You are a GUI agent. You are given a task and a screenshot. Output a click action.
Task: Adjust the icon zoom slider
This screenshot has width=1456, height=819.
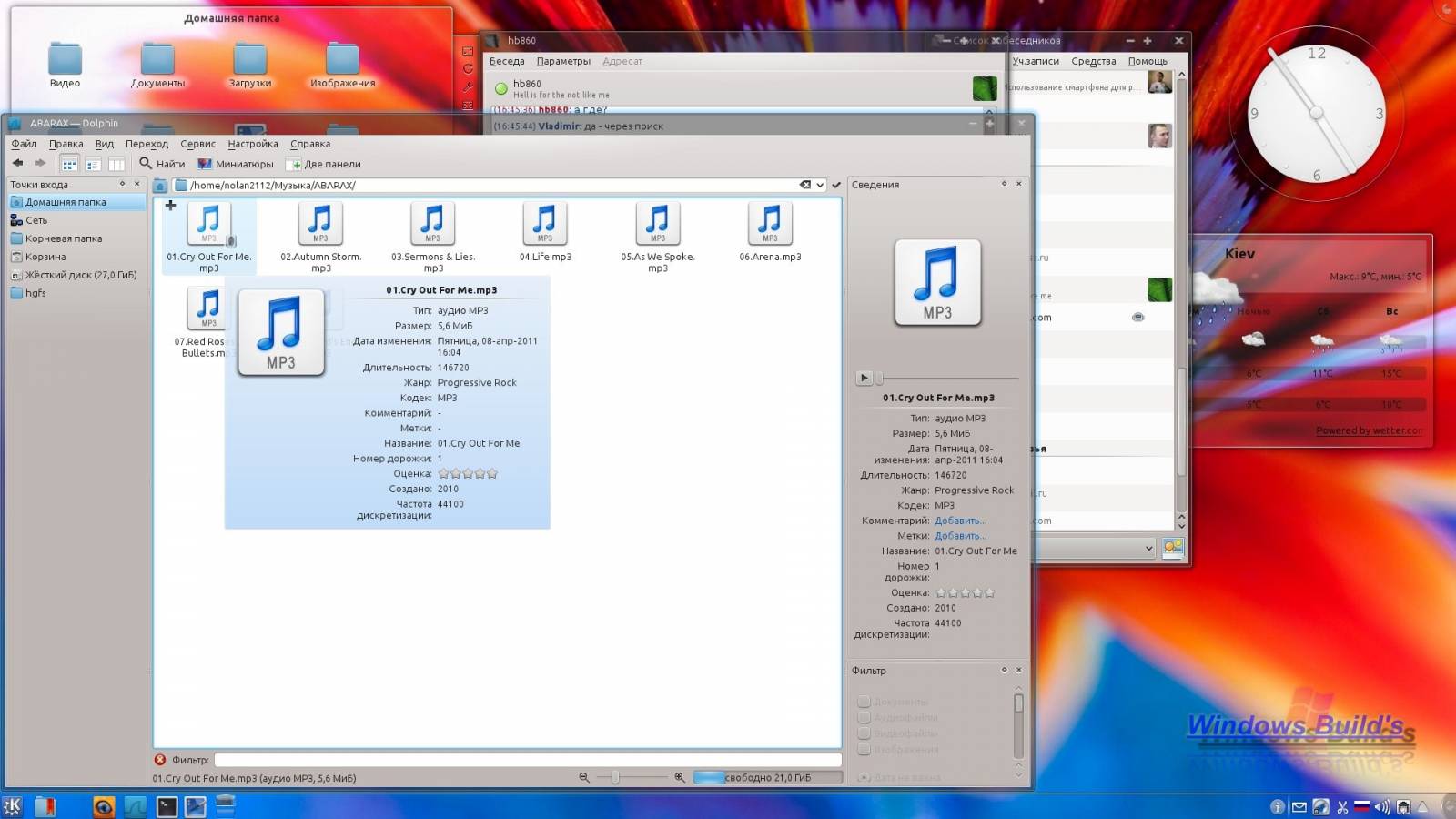[633, 777]
